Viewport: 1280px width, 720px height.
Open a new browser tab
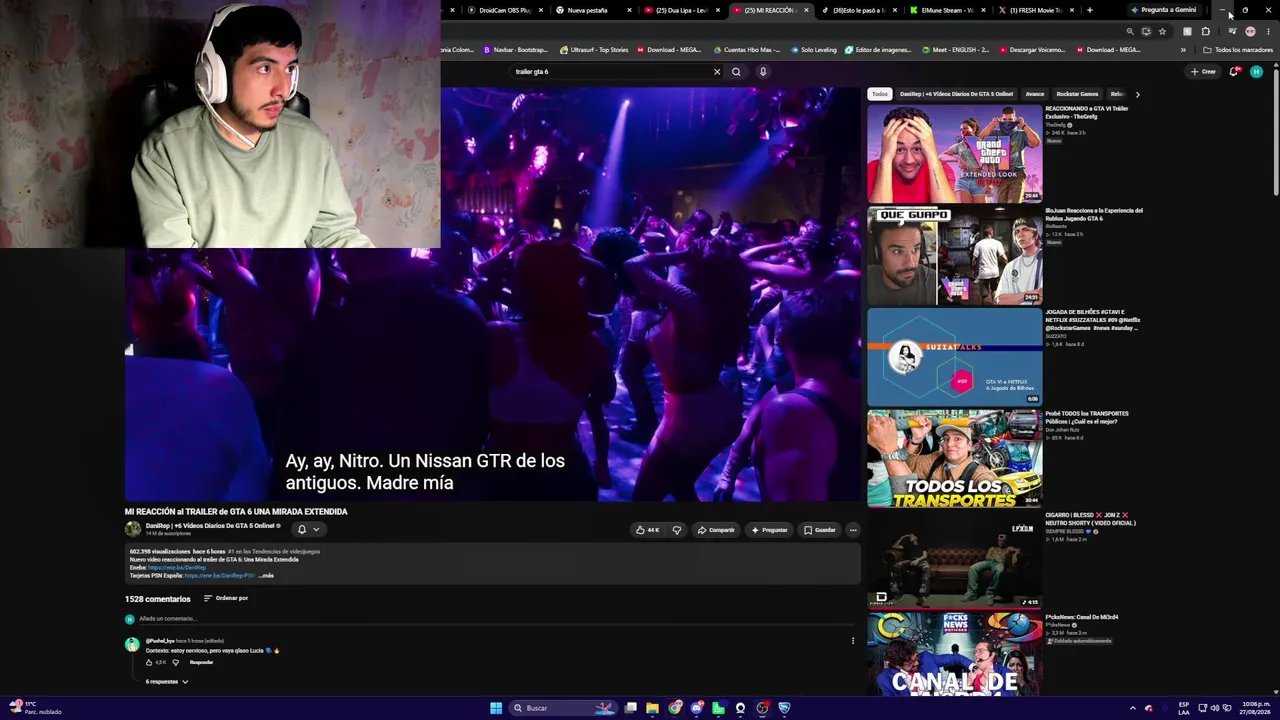[1089, 10]
